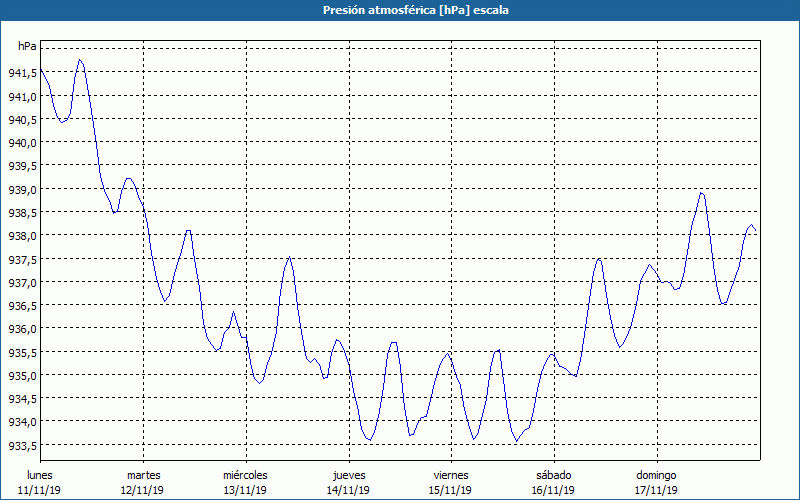Select the 'jueves' day label

(x=349, y=476)
